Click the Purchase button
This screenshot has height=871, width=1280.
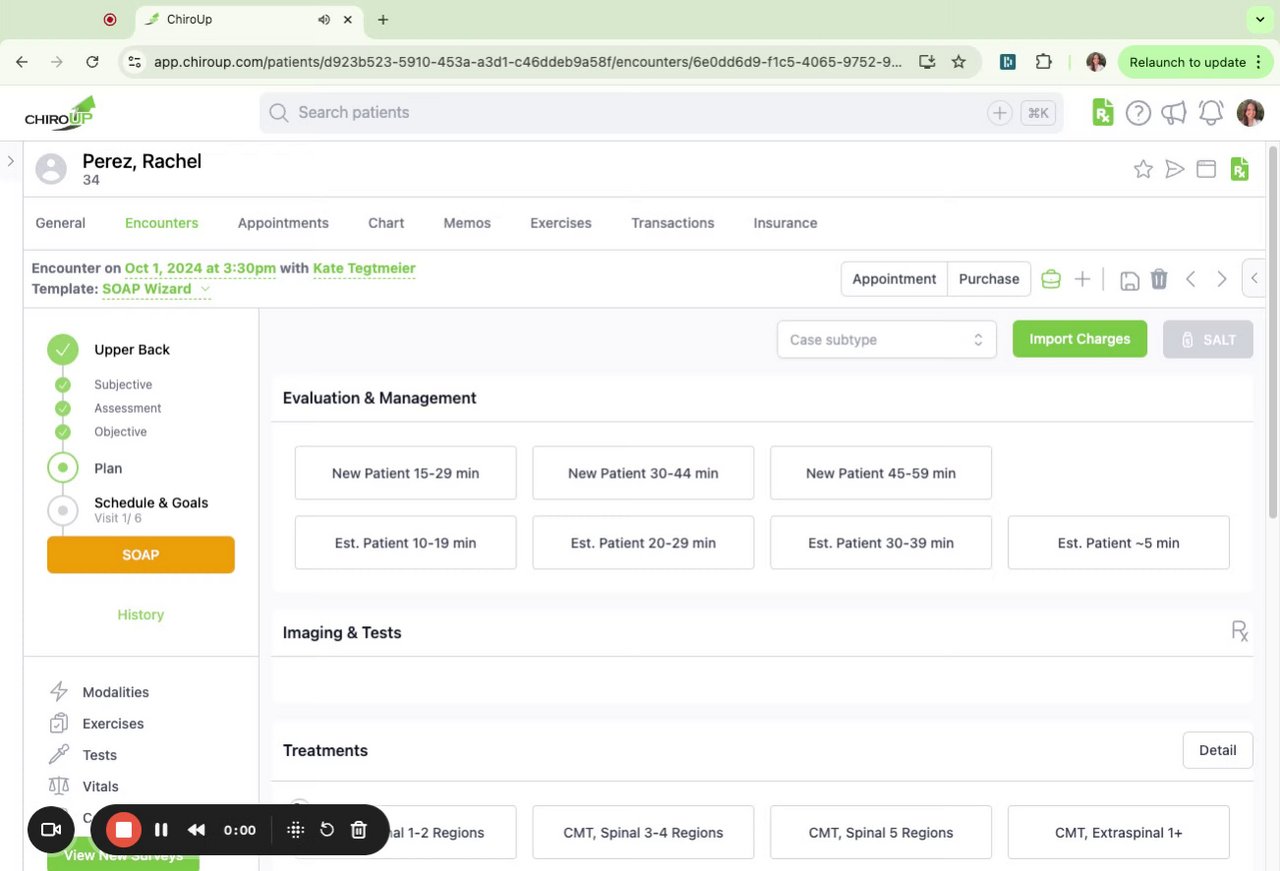point(989,279)
